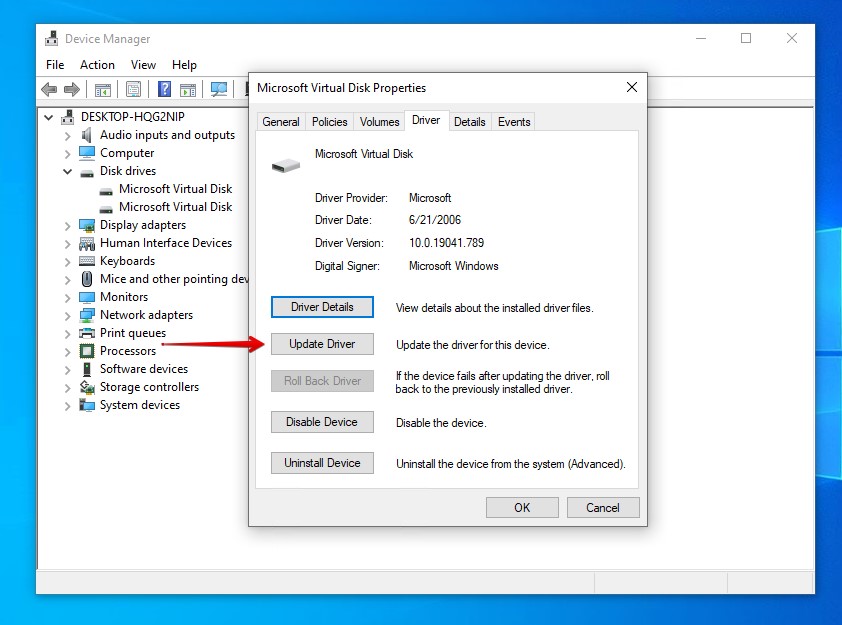Click the blue question mark Help icon
Viewport: 842px width, 625px height.
(x=164, y=89)
